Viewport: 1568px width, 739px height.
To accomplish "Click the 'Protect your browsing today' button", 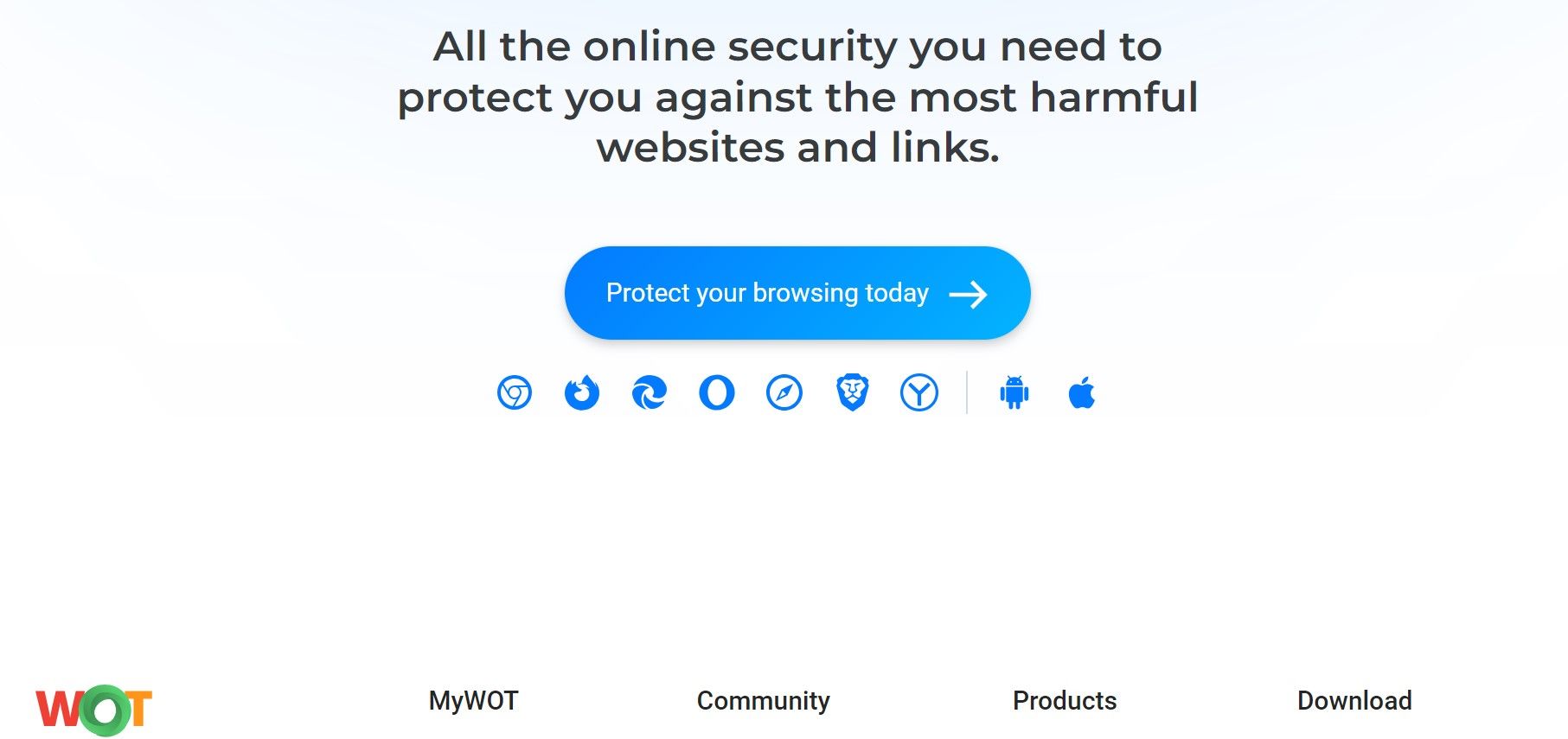I will (x=796, y=293).
